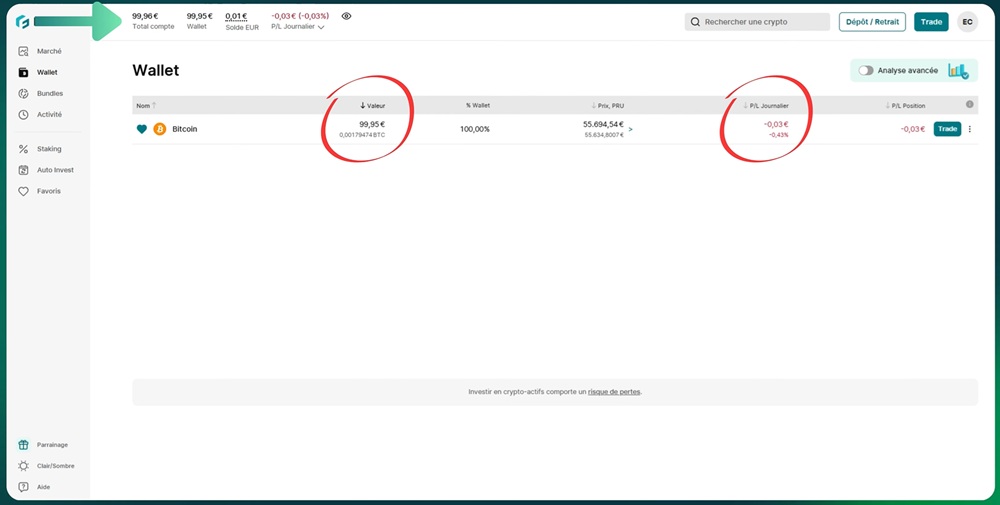The height and width of the screenshot is (505, 1000).
Task: Sort by P/L Position column
Action: [x=905, y=105]
